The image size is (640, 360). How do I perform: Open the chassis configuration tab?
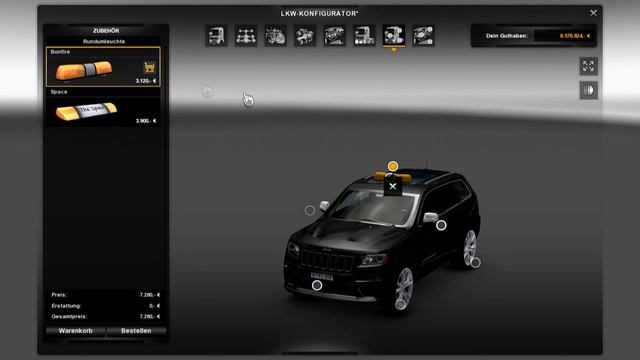[246, 35]
